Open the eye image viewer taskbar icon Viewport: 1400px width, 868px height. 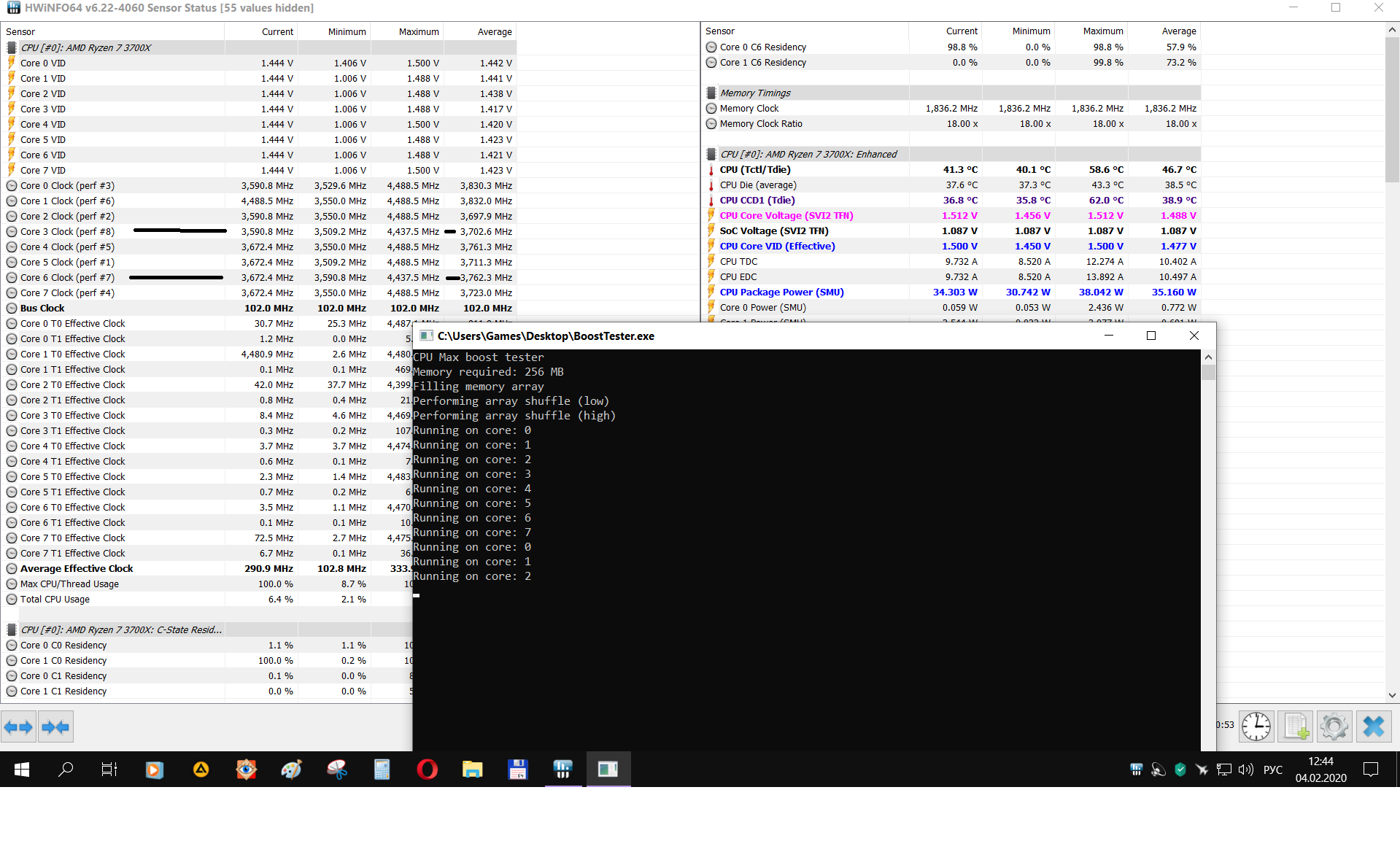(x=246, y=770)
